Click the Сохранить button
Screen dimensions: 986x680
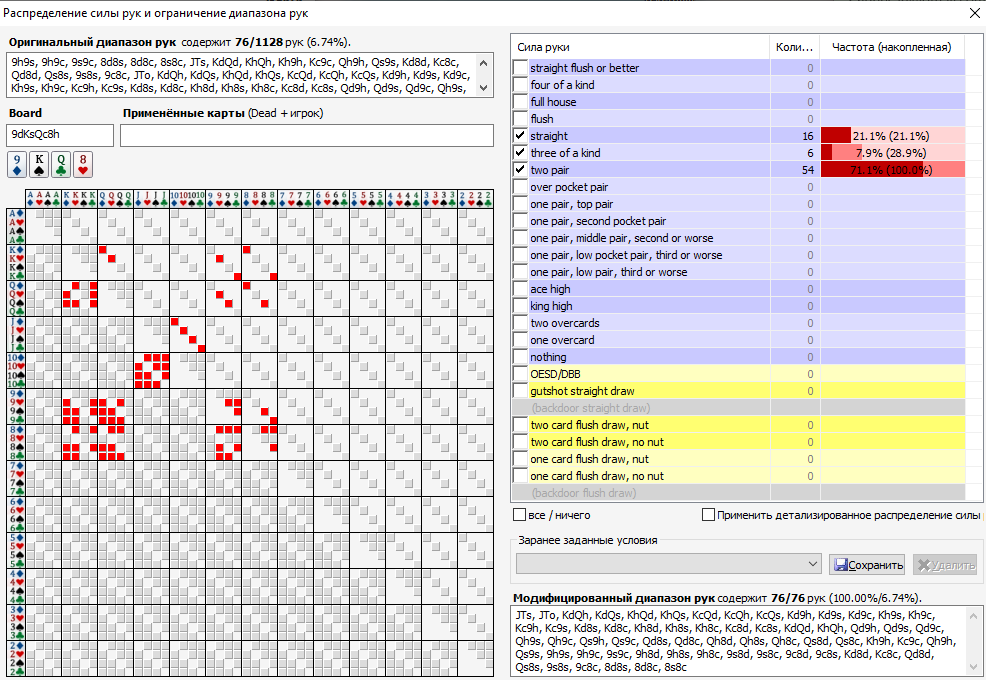pyautogui.click(x=867, y=565)
